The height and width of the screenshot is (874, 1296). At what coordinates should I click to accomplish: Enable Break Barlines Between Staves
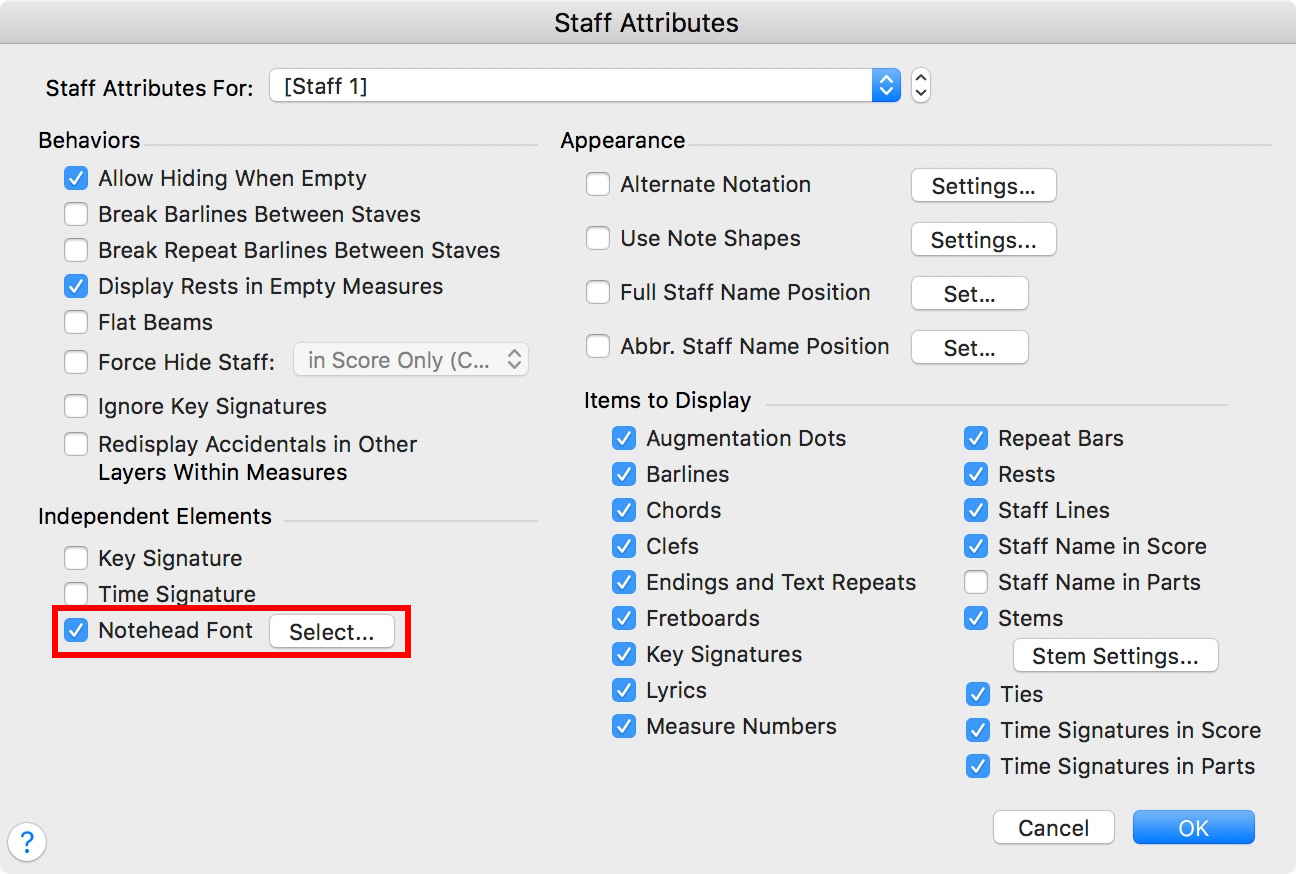click(x=76, y=214)
